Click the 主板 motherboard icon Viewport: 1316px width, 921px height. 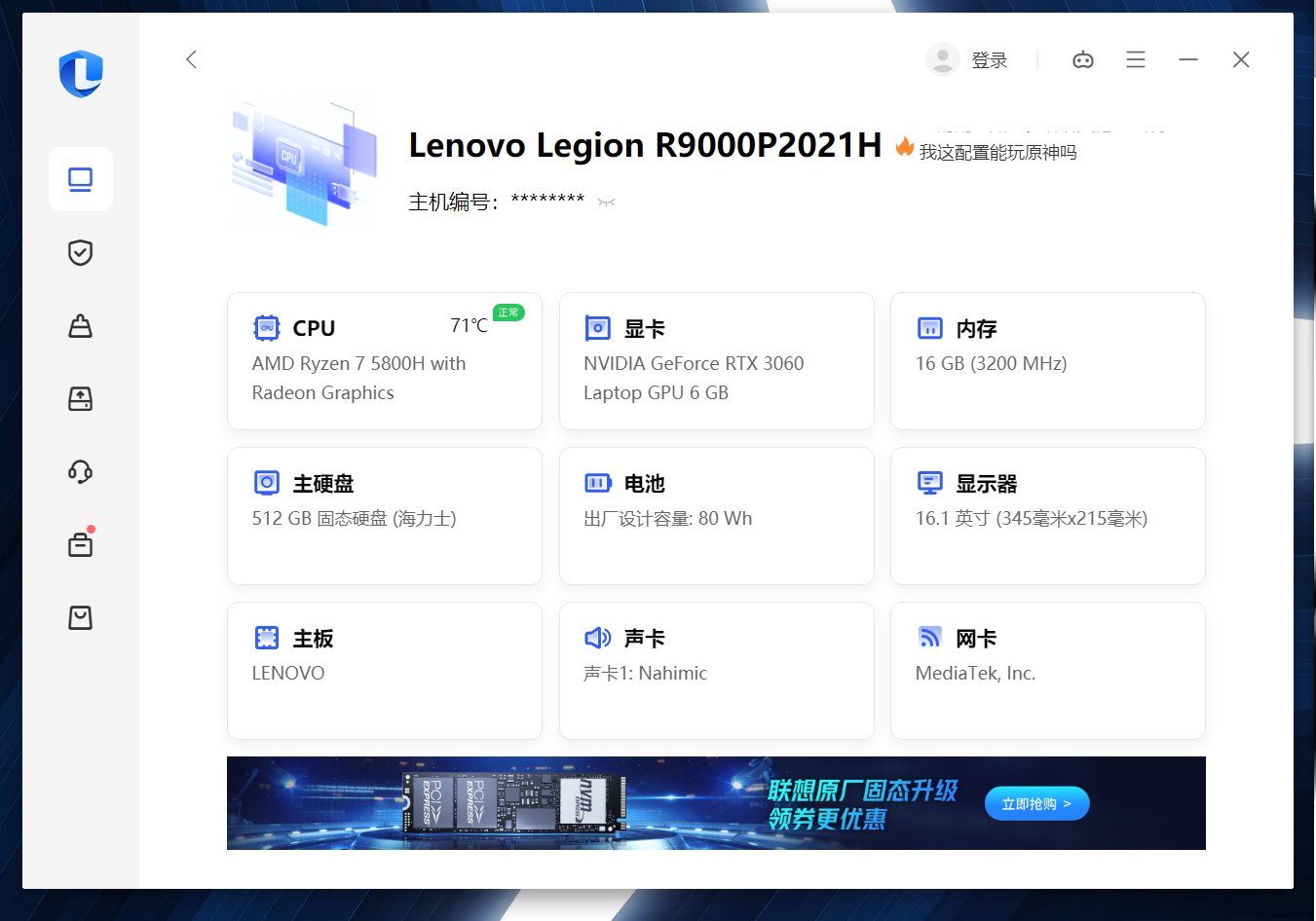coord(267,638)
